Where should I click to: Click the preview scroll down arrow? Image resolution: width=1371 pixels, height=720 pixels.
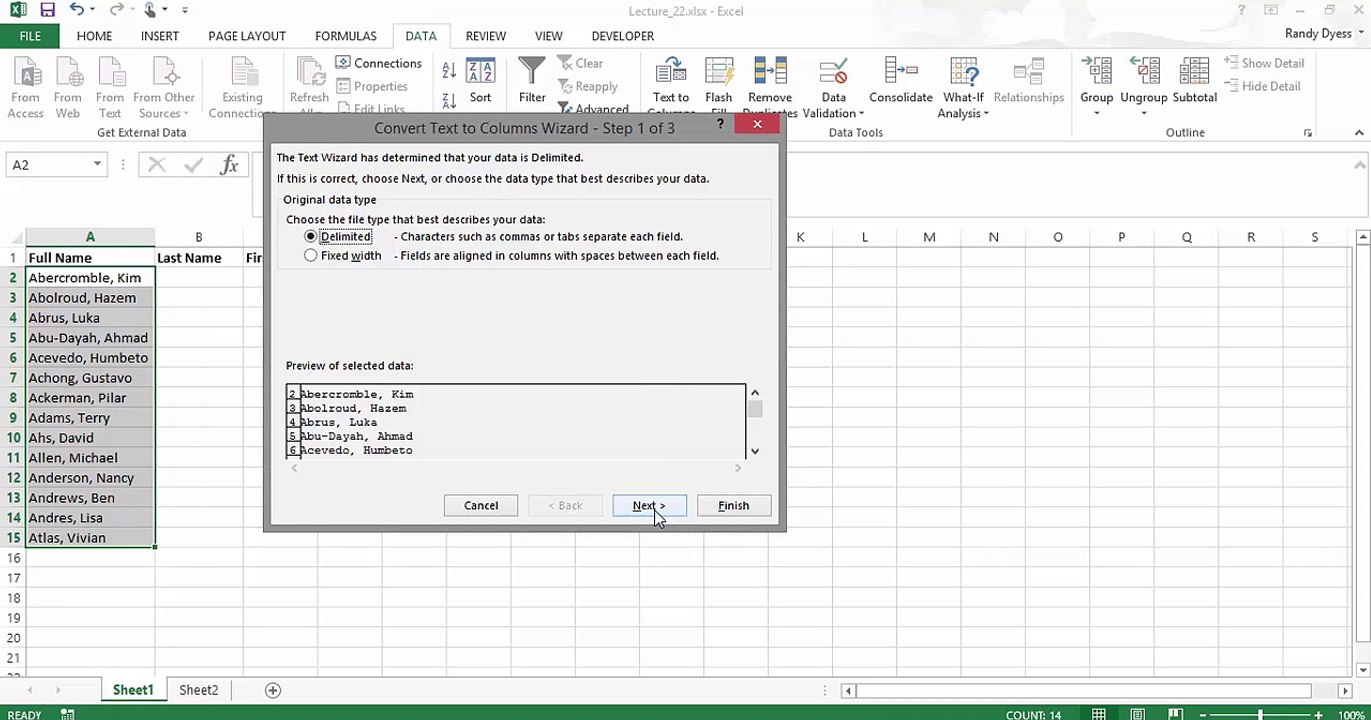[x=755, y=451]
